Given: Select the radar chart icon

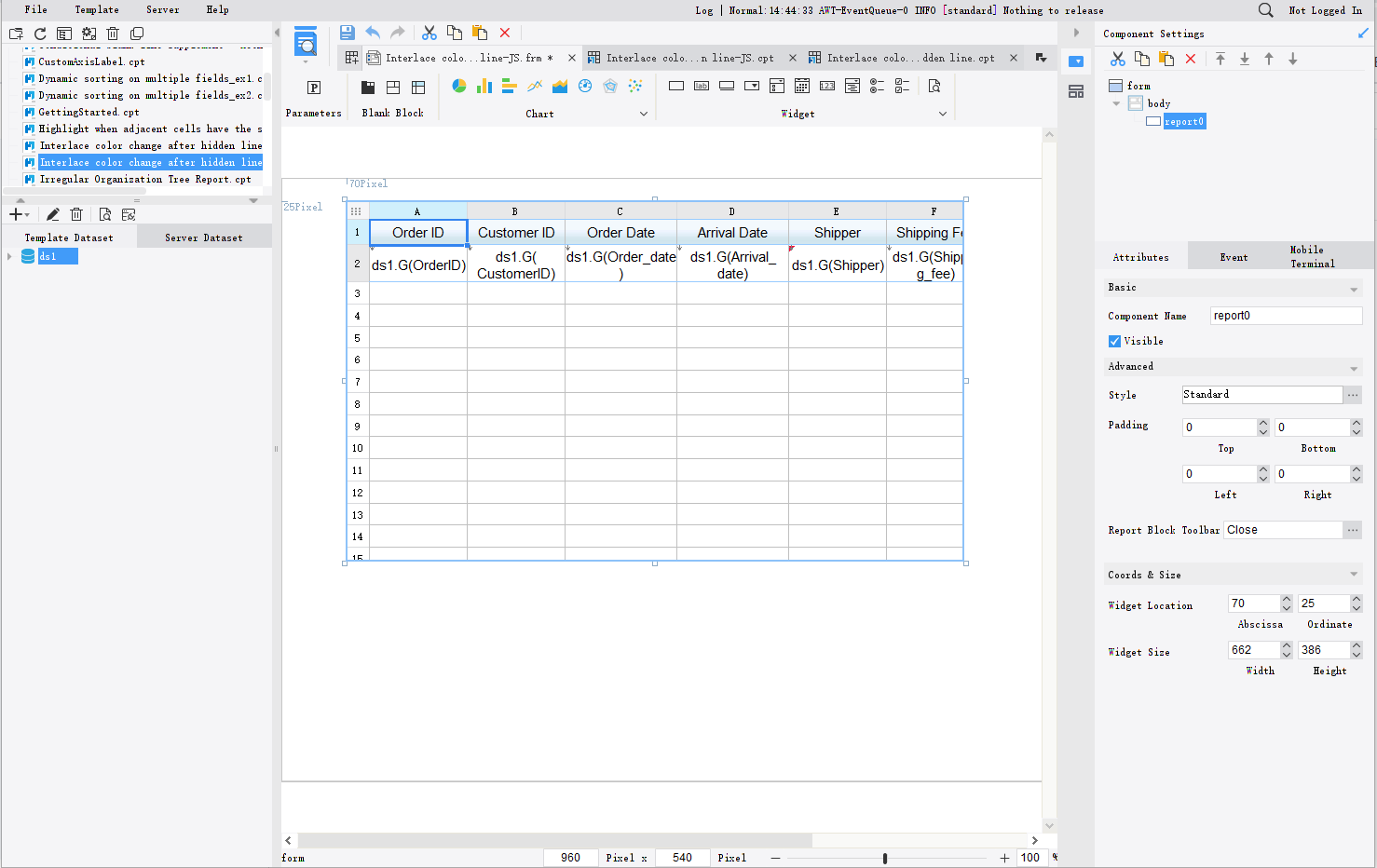Looking at the screenshot, I should tap(610, 86).
